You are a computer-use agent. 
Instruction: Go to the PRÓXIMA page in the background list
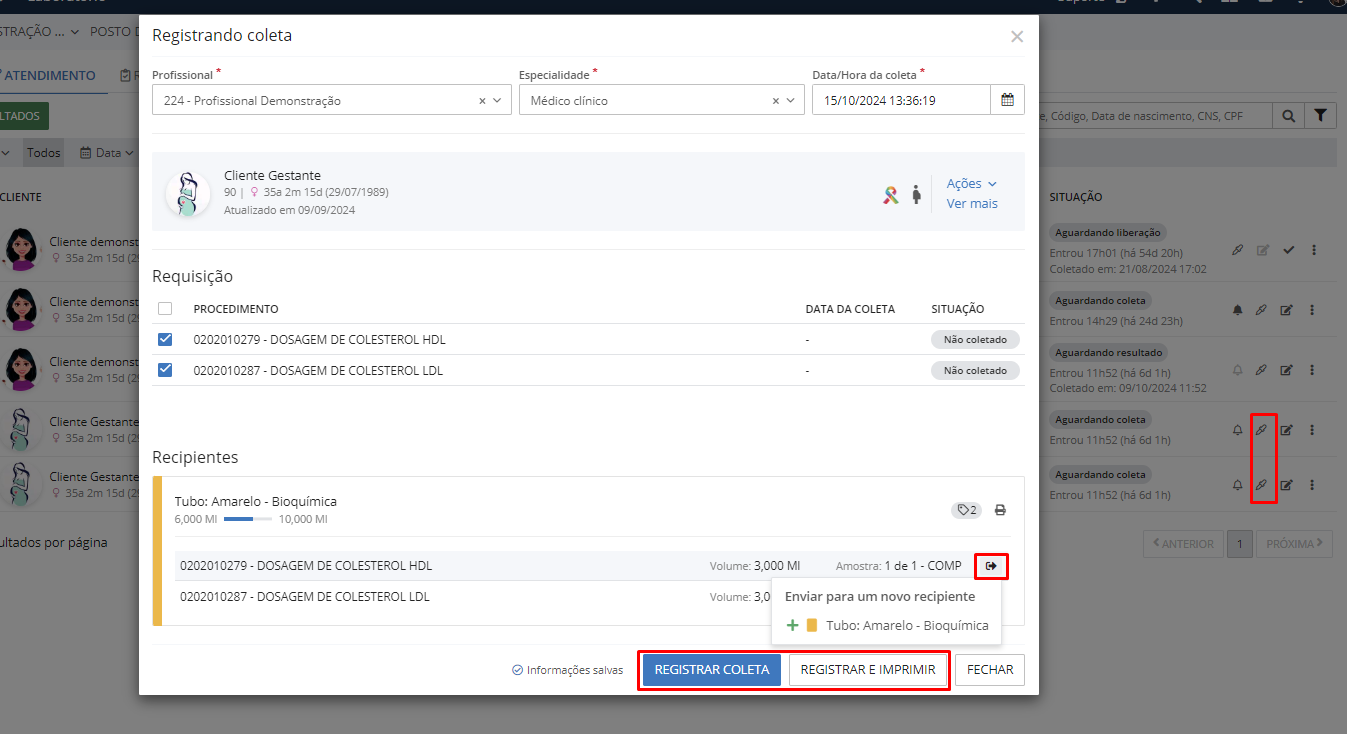click(1294, 544)
